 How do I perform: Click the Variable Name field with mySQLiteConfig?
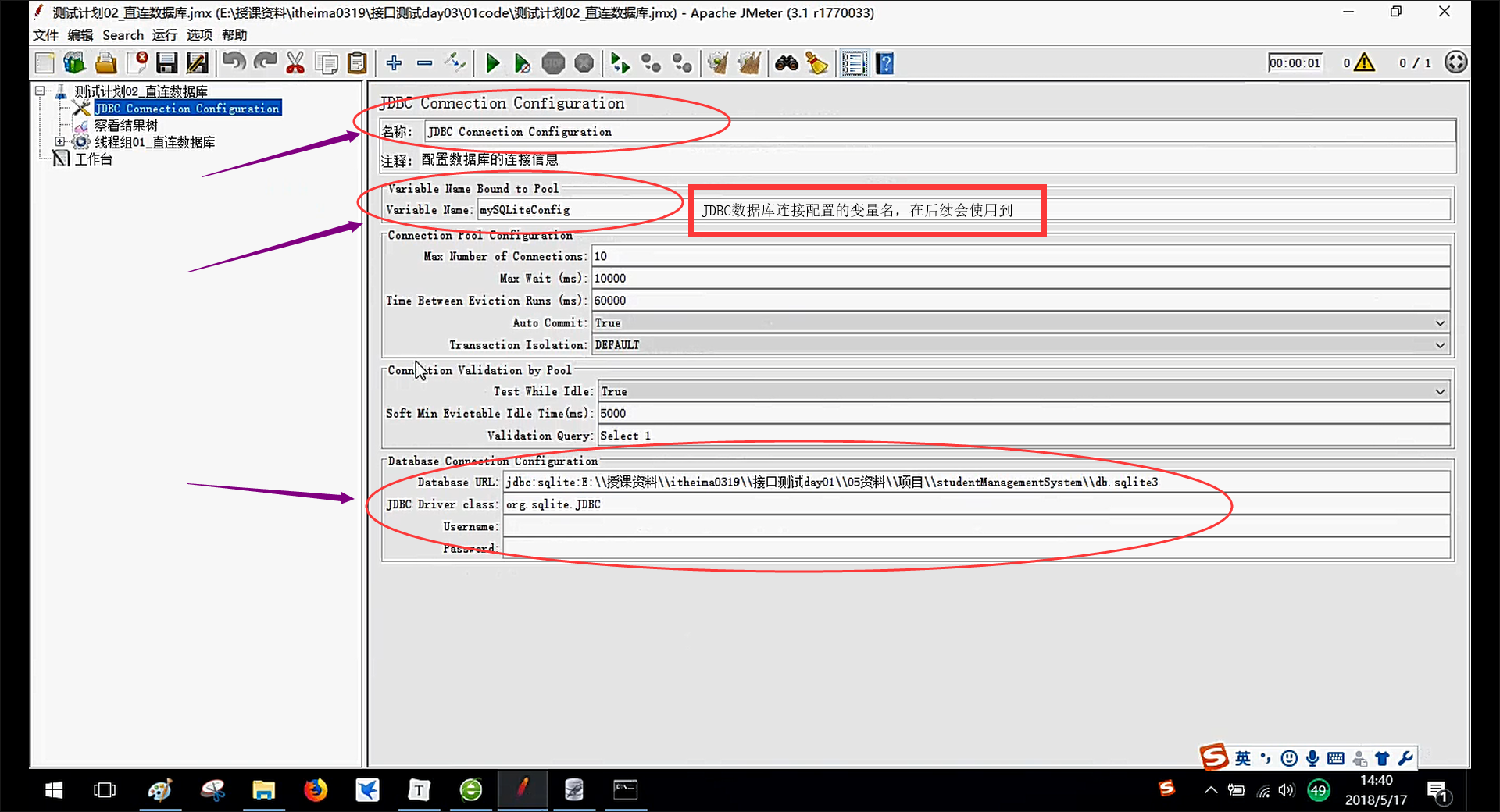click(964, 209)
